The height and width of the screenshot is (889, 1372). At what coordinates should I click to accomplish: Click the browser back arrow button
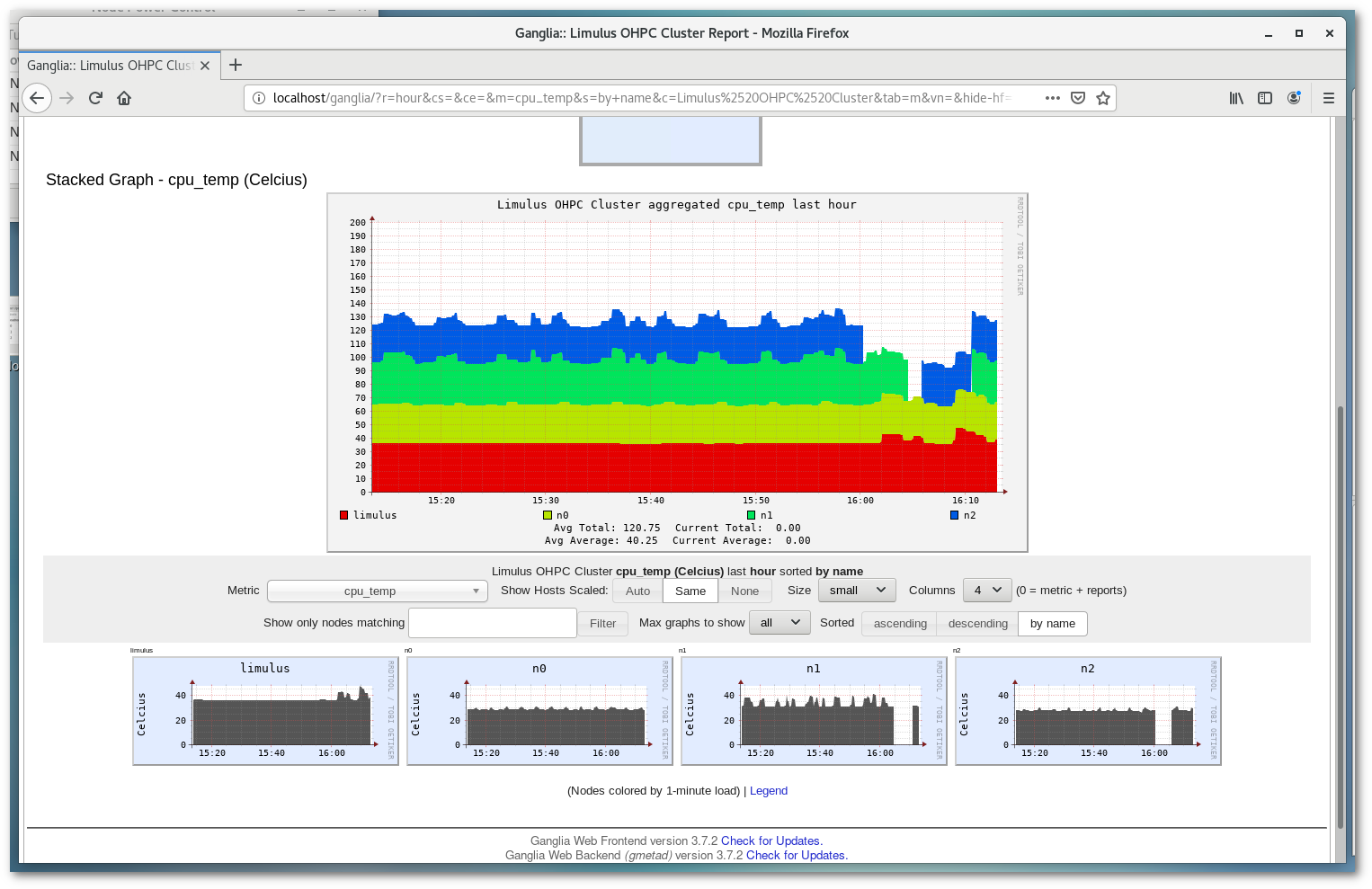click(37, 98)
